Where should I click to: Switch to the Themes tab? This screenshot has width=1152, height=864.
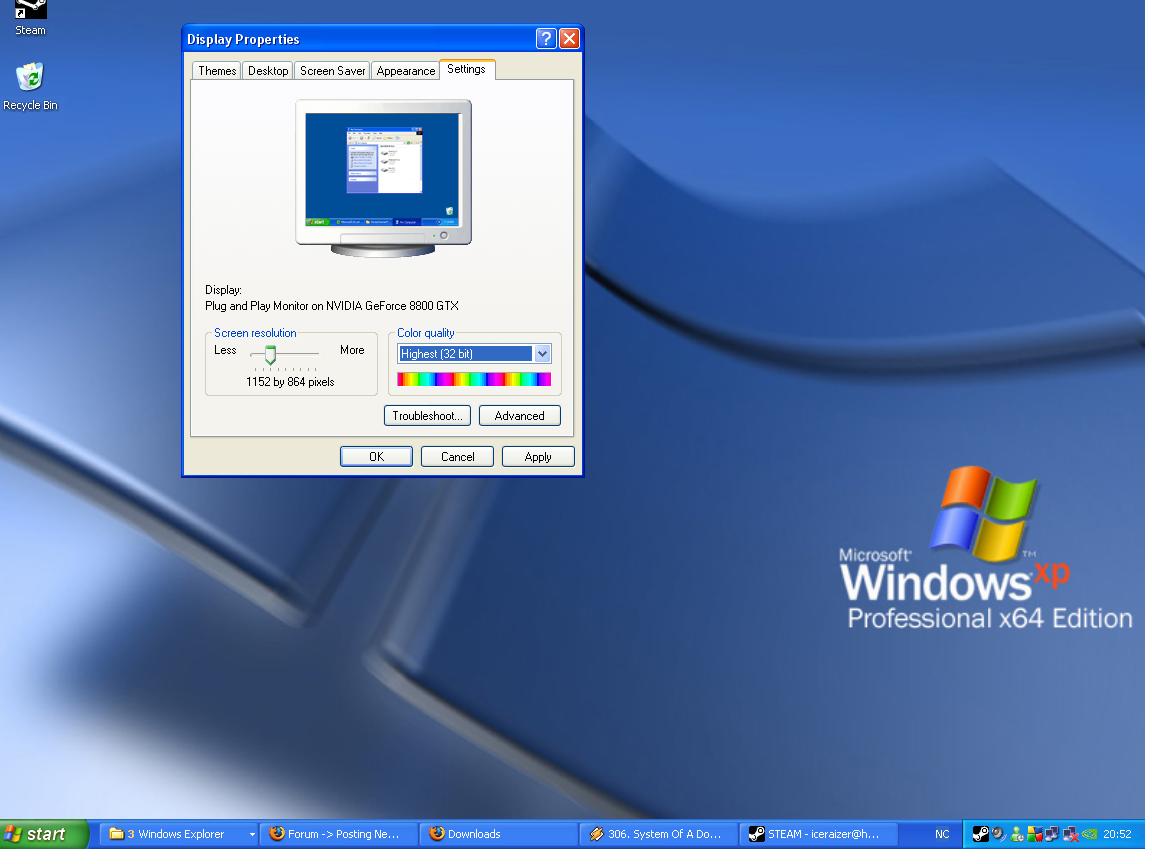217,71
